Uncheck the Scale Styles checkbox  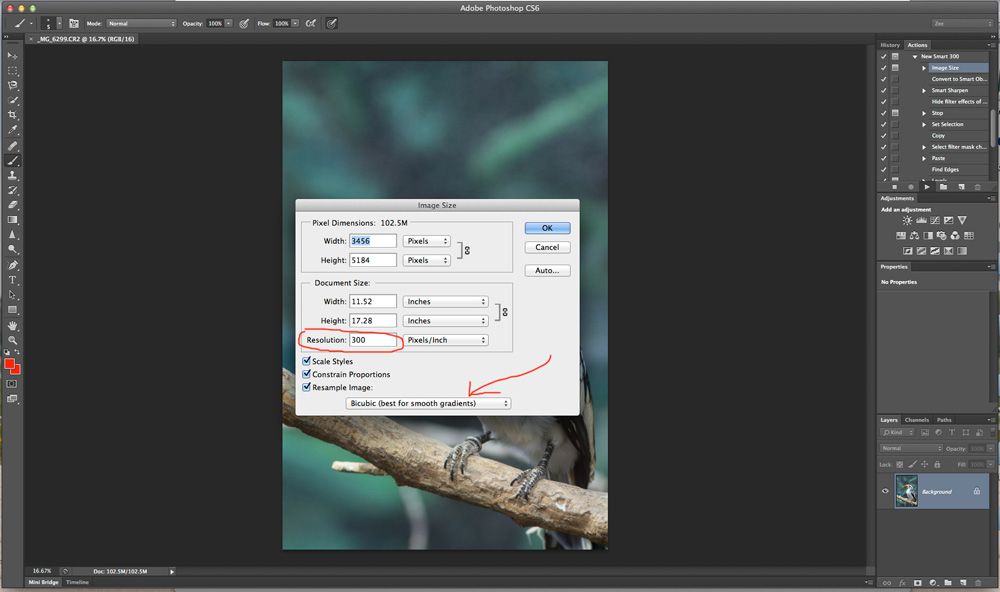(x=307, y=361)
